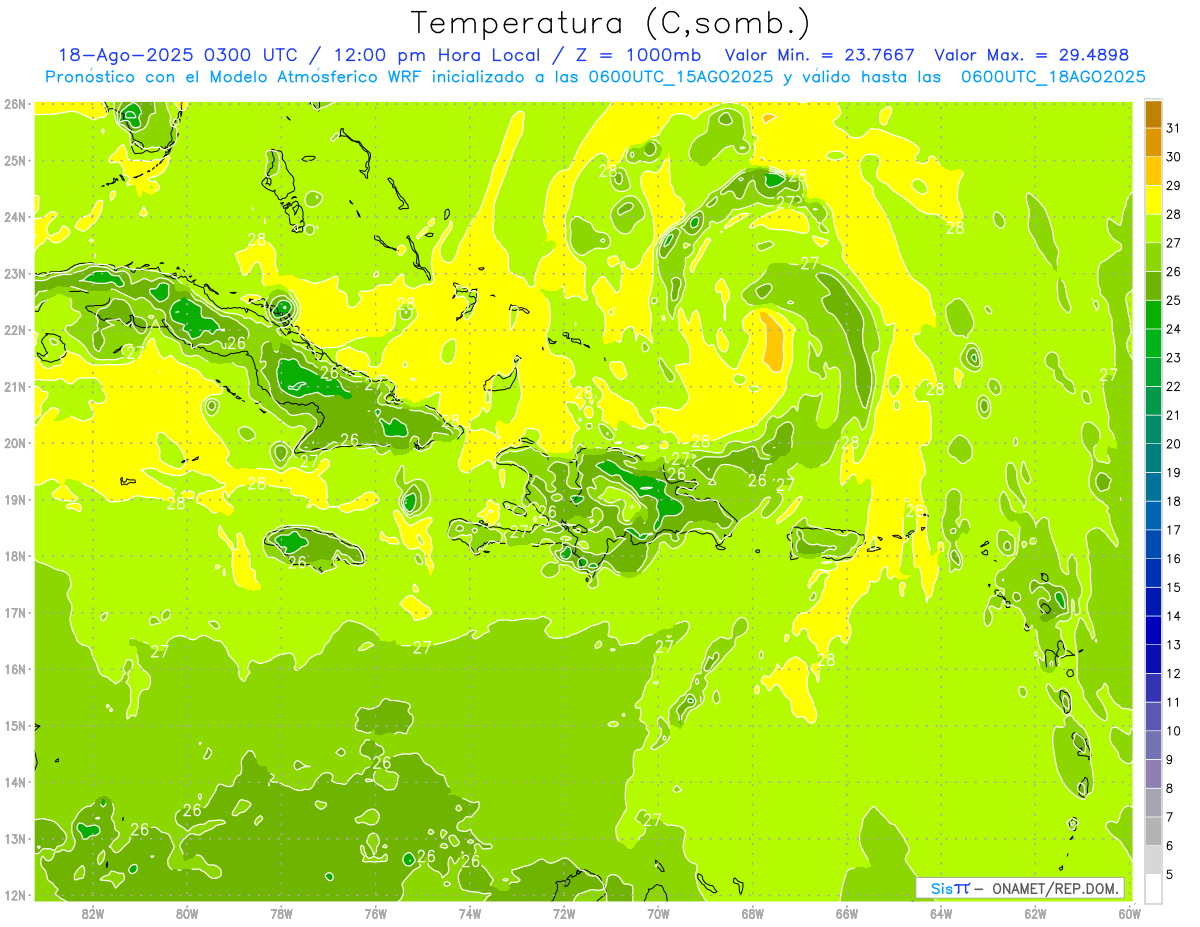This screenshot has height=927, width=1200.
Task: Click the longitude label '62W'
Action: [x=1035, y=913]
